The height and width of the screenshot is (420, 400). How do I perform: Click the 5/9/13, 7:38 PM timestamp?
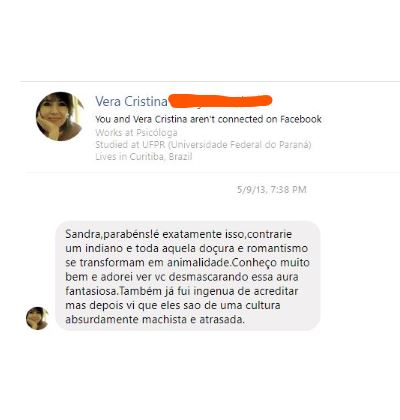click(272, 190)
